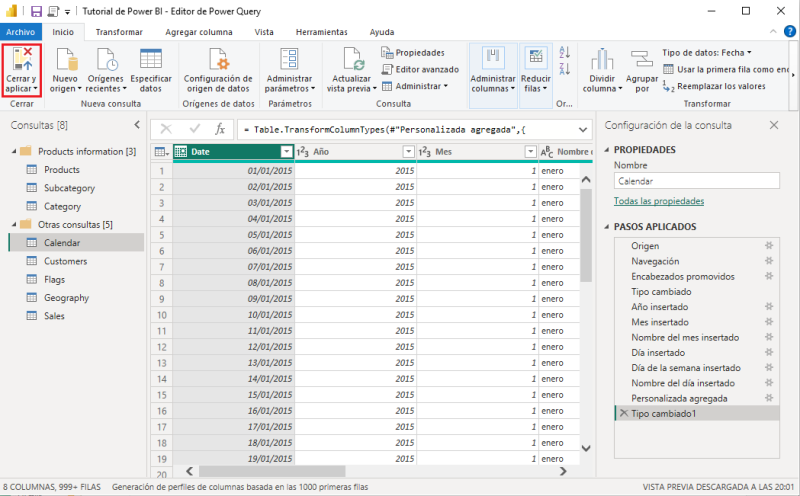Switch to the Transformar tab
The height and width of the screenshot is (496, 800).
point(119,32)
